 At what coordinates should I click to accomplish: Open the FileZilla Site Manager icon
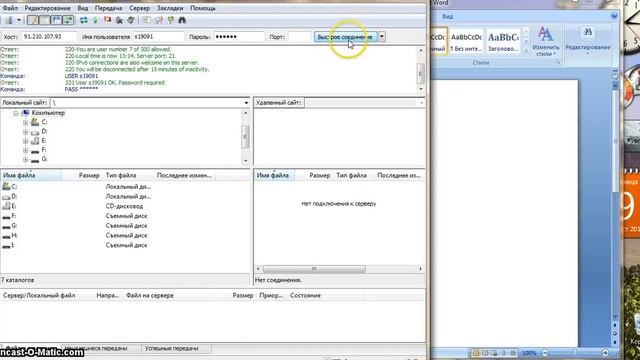(9, 20)
